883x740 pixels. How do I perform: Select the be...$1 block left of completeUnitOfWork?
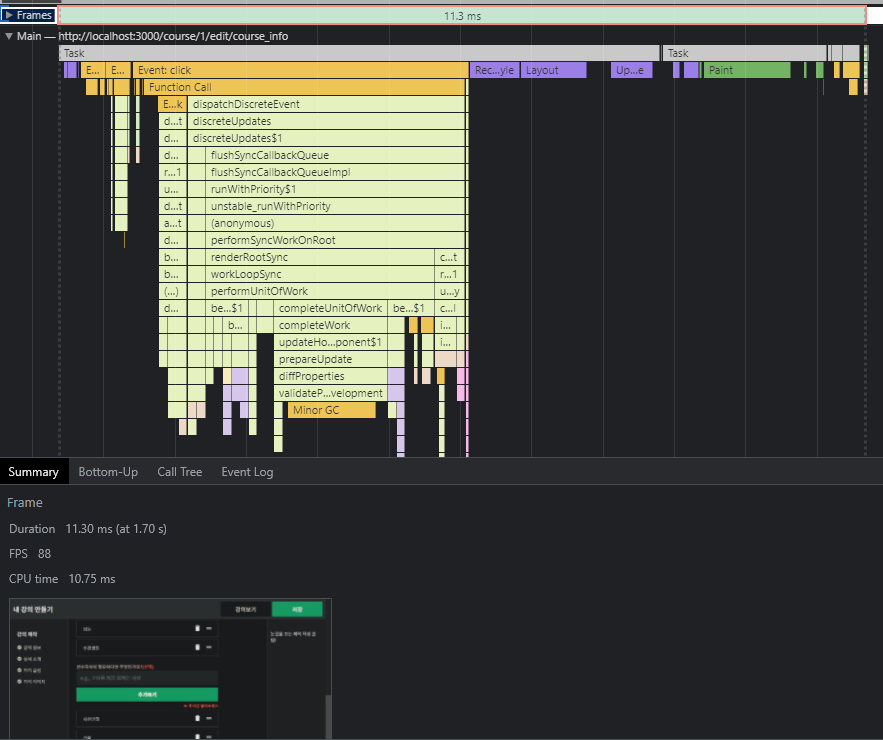[x=227, y=308]
